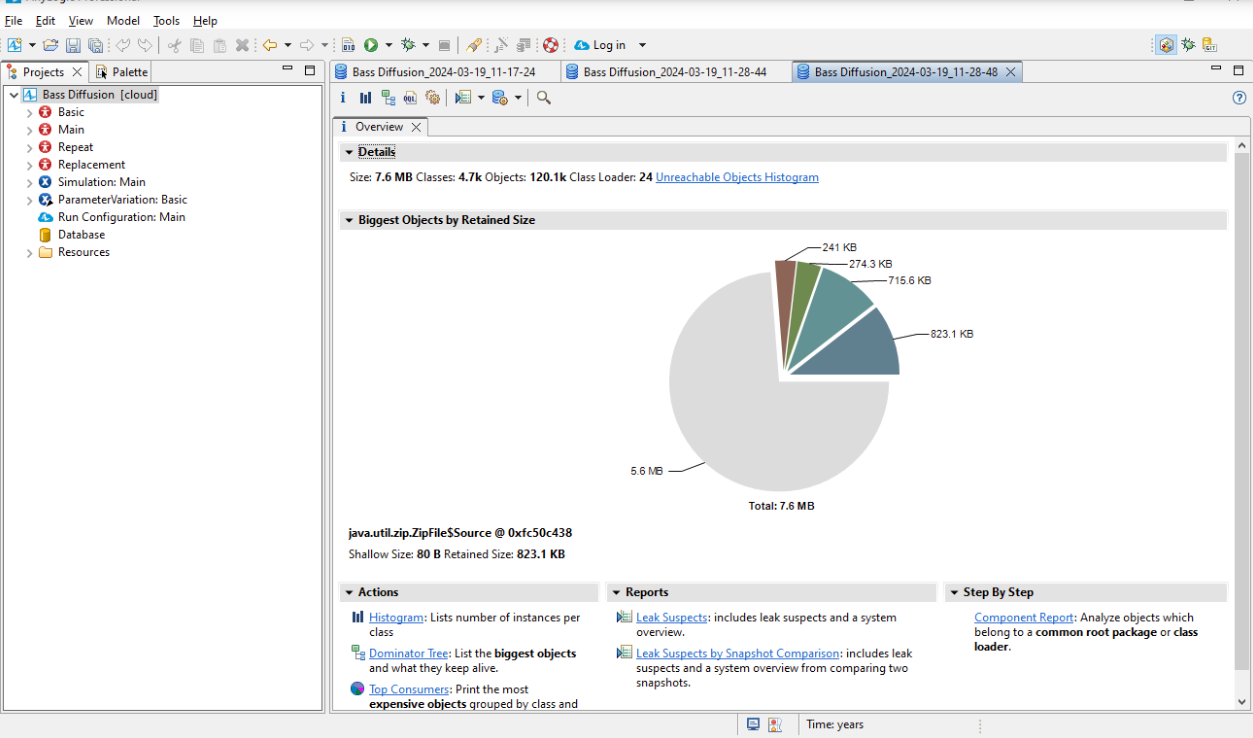Click the red lifebuoy Help icon

[x=550, y=45]
